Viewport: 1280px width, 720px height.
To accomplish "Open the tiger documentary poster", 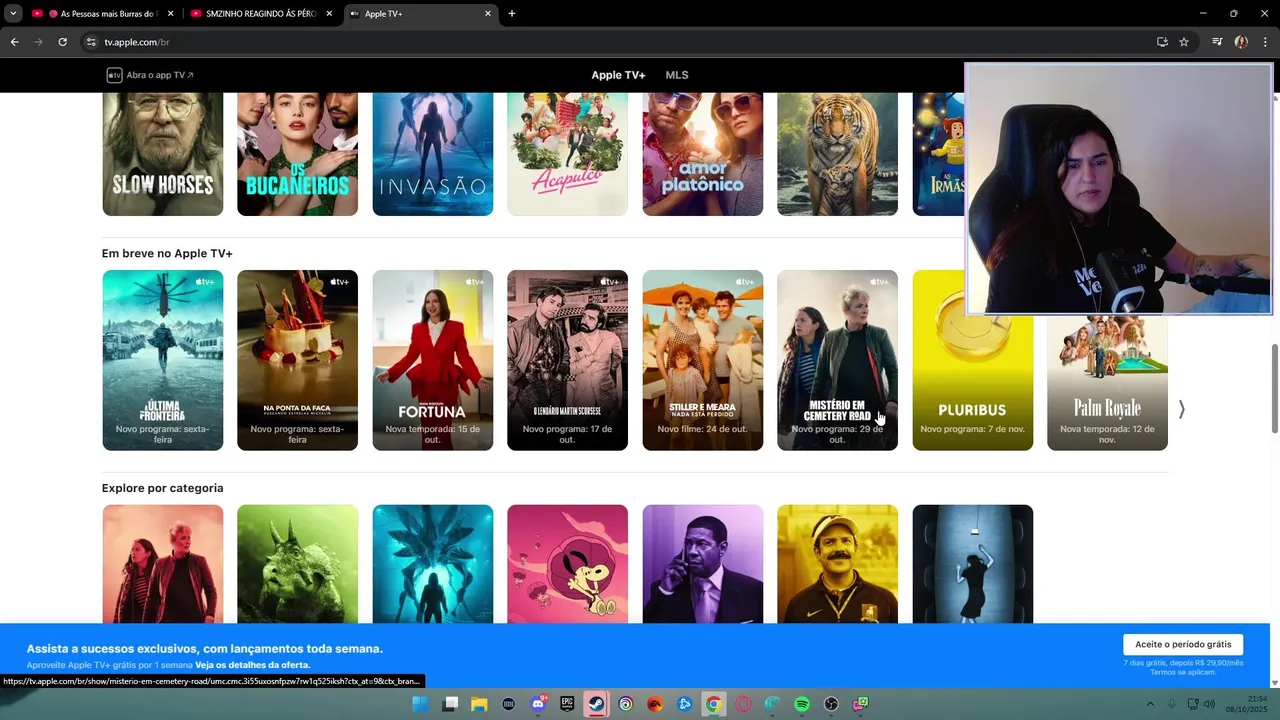I will click(x=838, y=154).
